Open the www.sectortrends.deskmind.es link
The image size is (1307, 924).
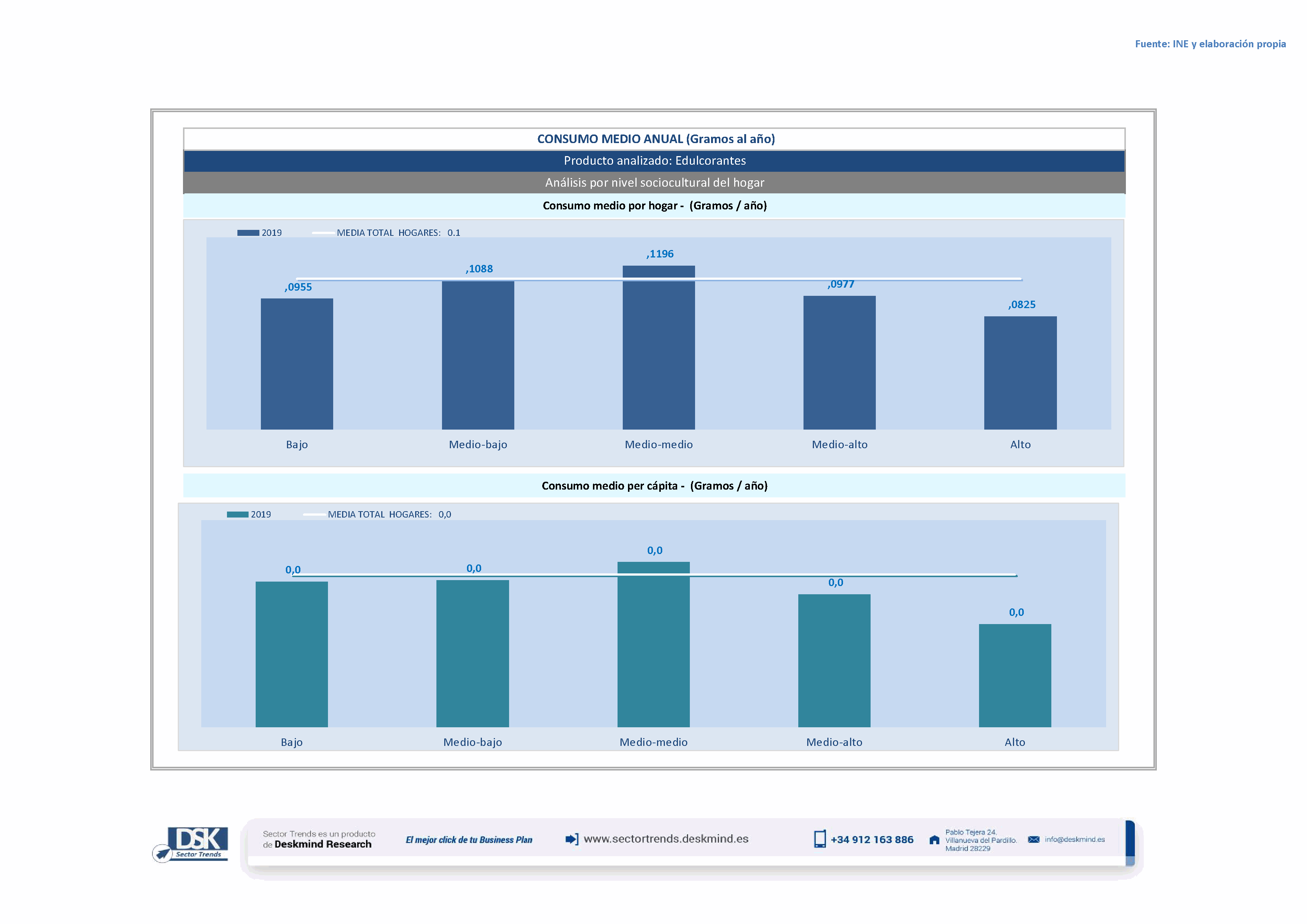[x=666, y=839]
